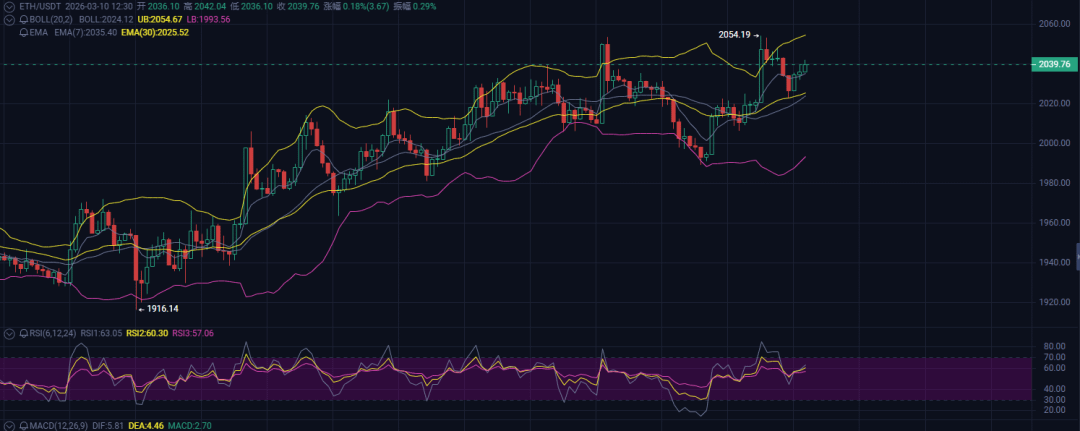Click the 2000.00 price axis label
This screenshot has height=431, width=1080.
tap(1054, 143)
